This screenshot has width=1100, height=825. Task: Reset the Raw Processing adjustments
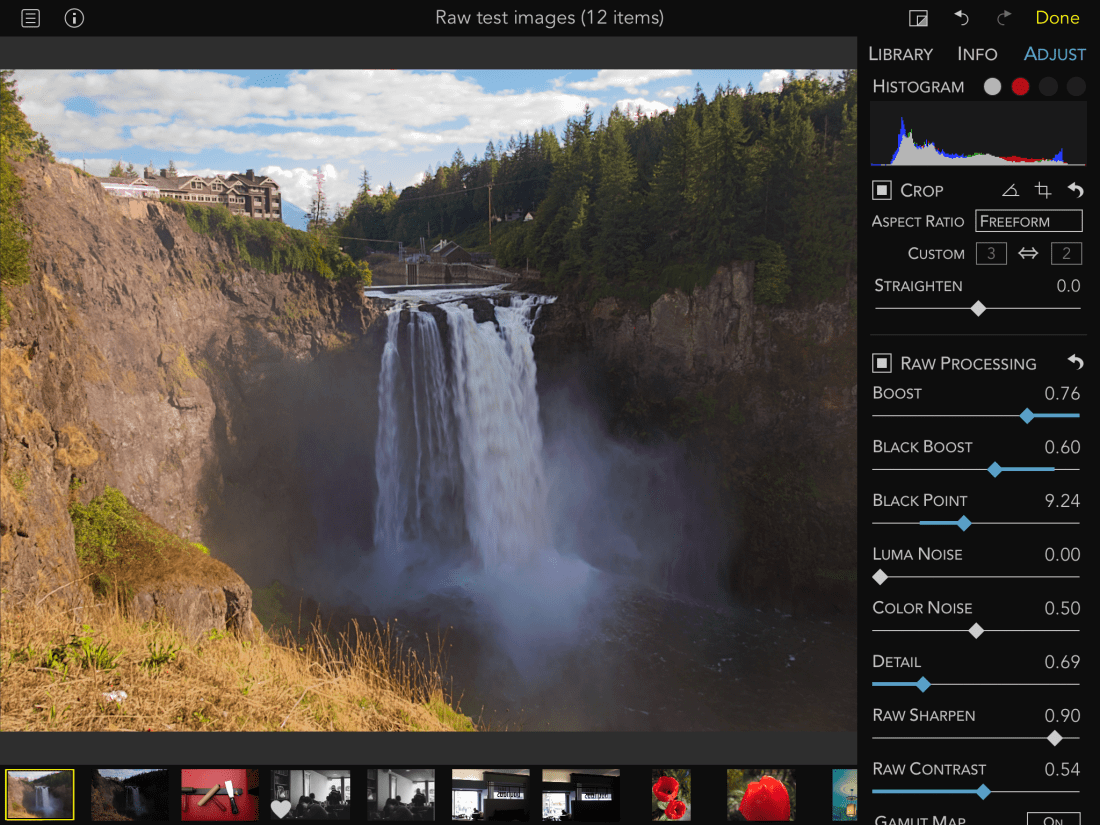(x=1075, y=363)
